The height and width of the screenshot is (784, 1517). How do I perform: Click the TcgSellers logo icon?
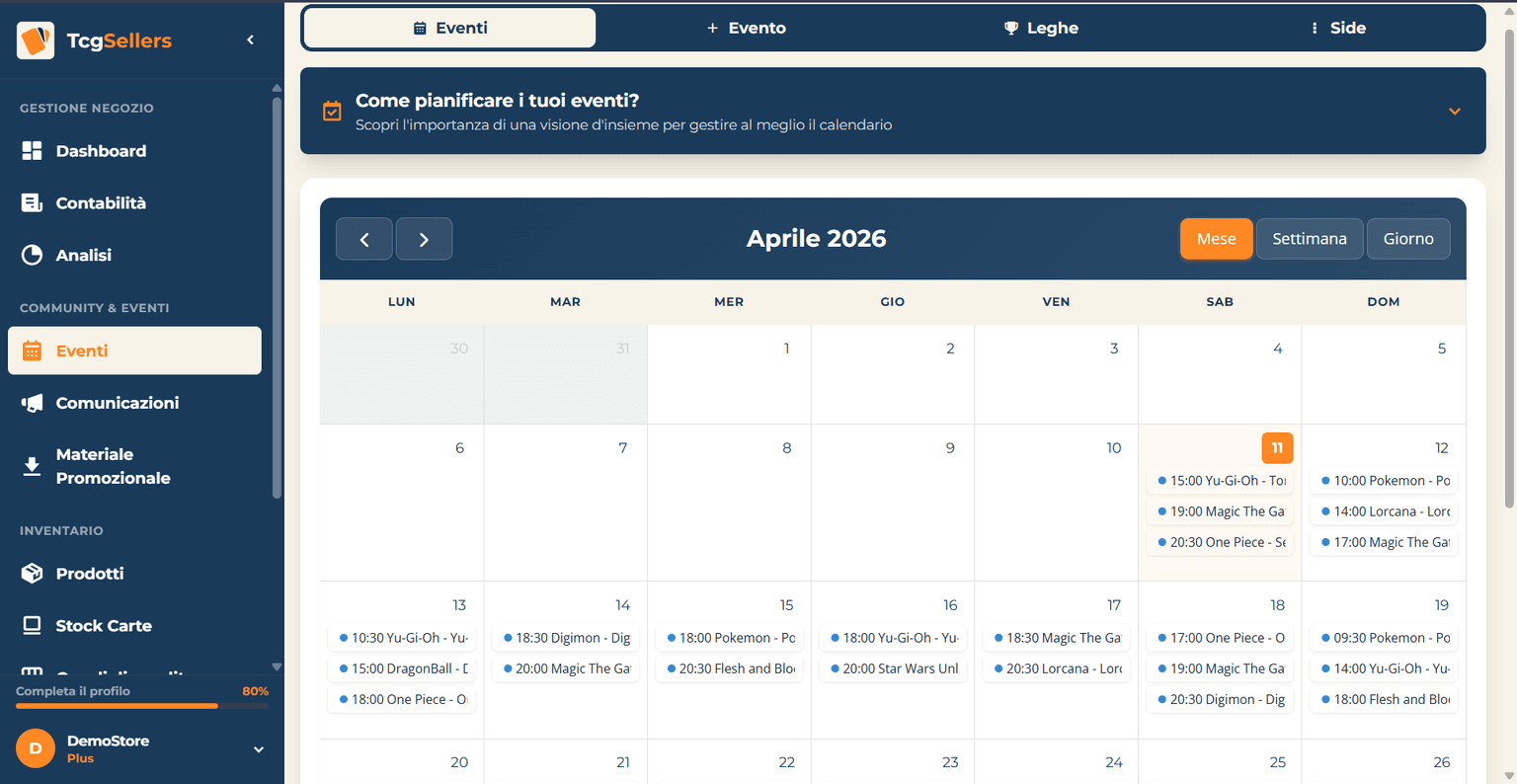tap(36, 40)
